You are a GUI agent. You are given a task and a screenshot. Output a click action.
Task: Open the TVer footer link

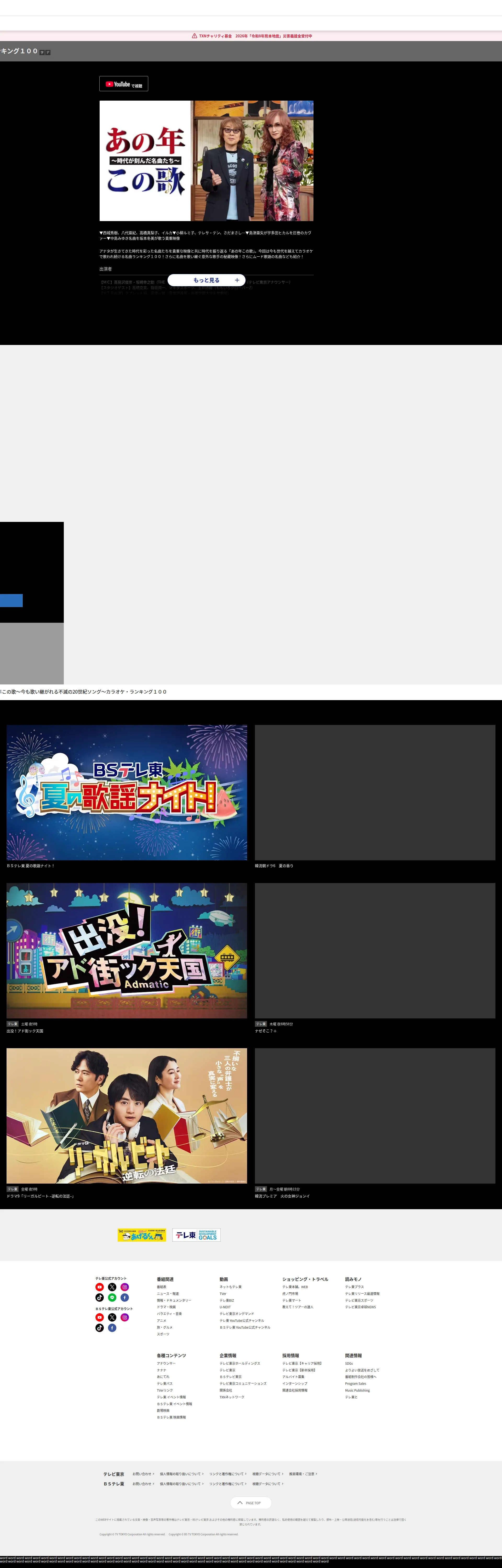coord(223,1294)
